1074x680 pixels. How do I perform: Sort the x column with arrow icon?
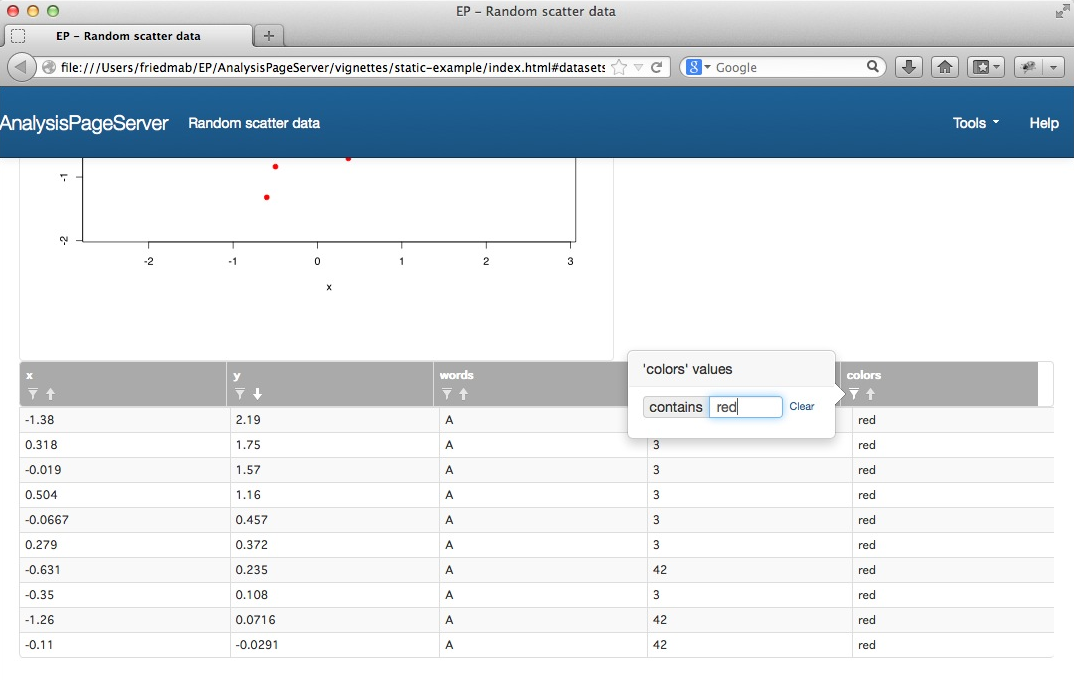[x=50, y=394]
